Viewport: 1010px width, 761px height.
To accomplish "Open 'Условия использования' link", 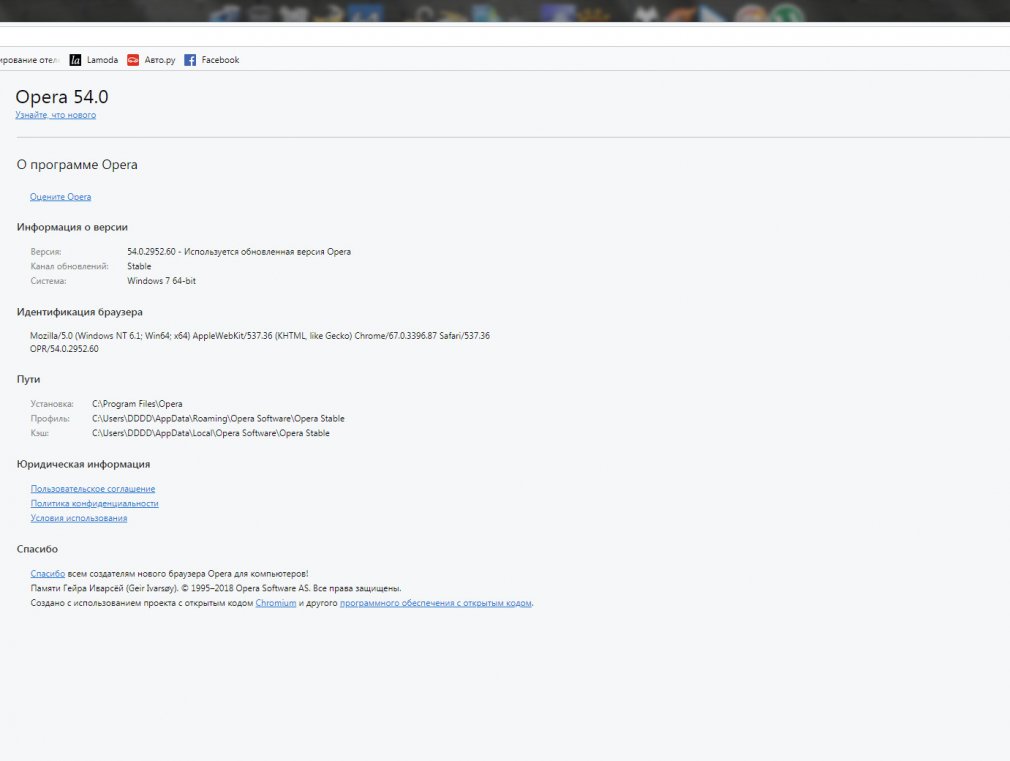I will (x=79, y=518).
